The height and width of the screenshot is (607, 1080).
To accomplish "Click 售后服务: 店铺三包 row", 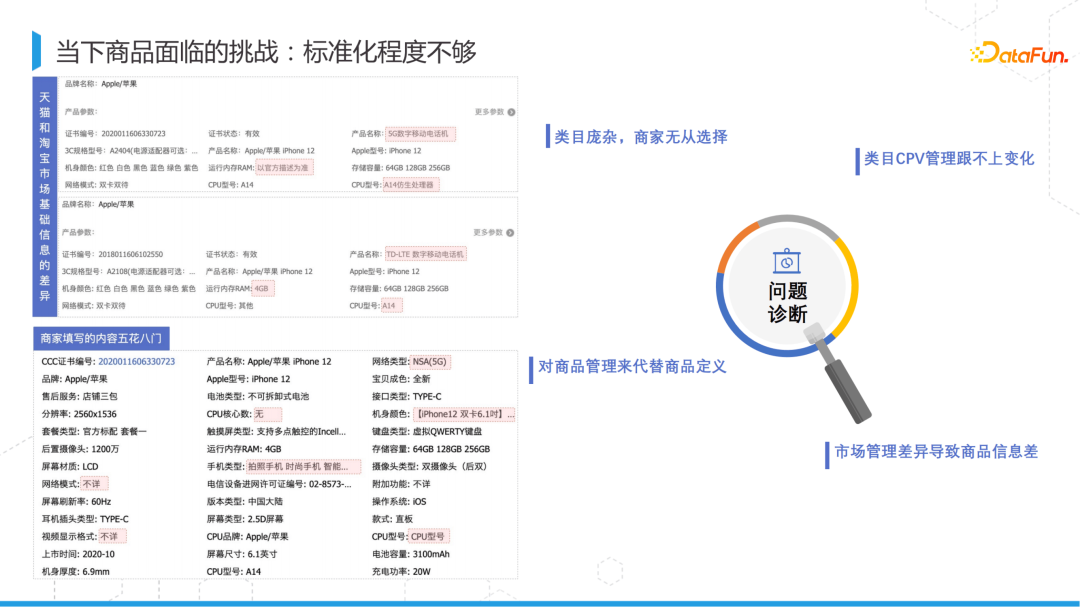I will point(79,397).
